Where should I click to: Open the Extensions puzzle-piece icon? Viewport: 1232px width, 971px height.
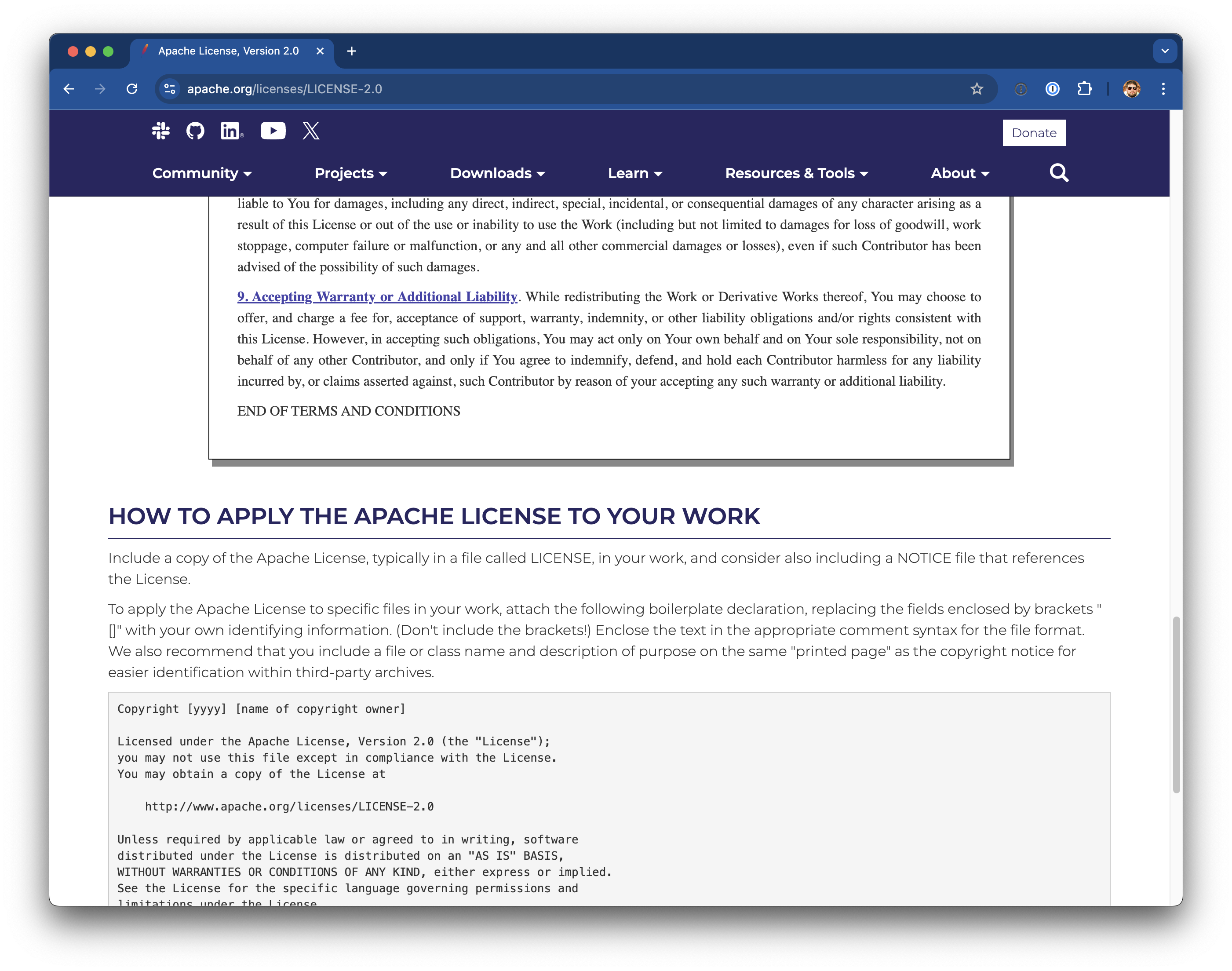(x=1084, y=89)
